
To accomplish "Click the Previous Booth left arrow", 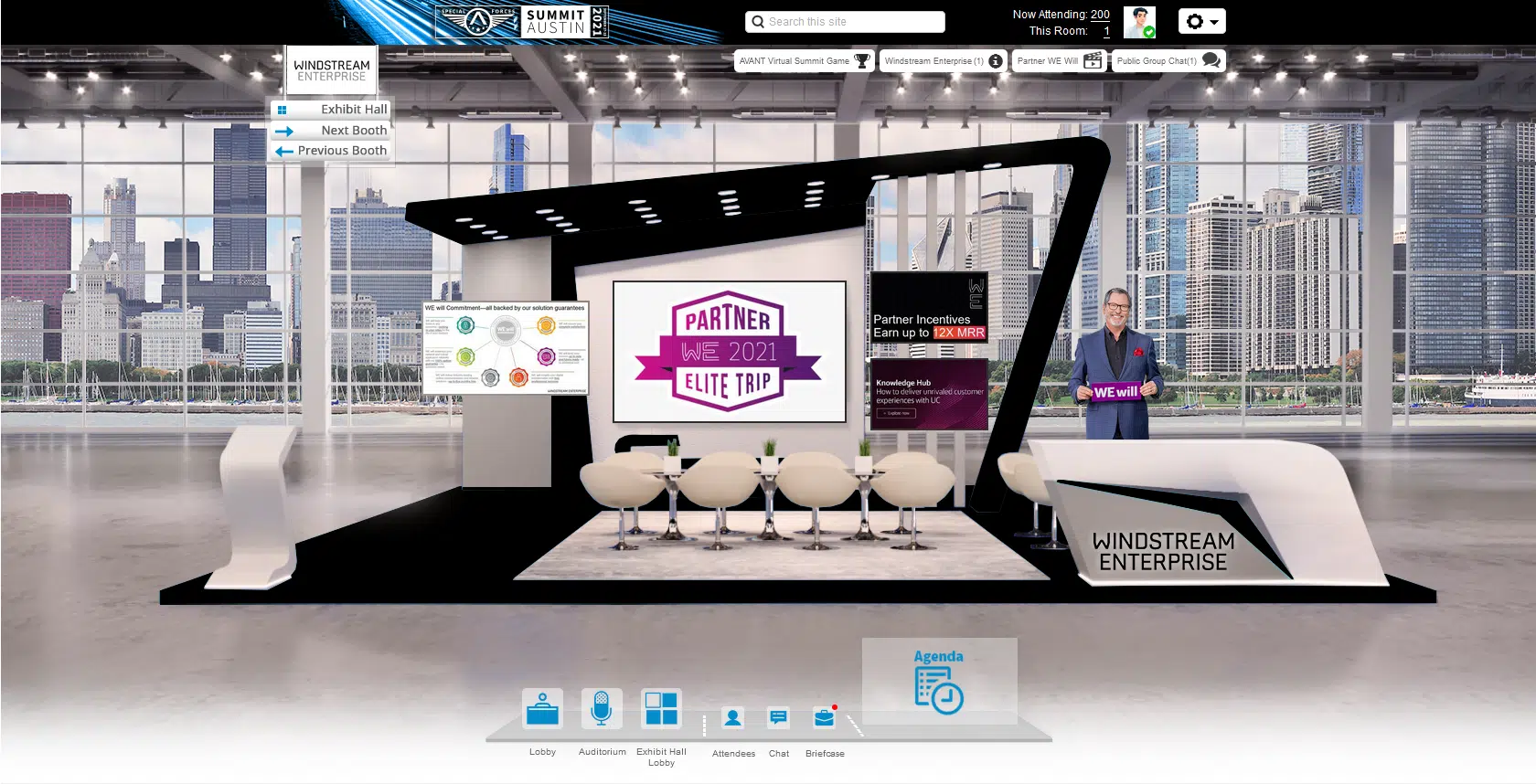I will coord(284,152).
